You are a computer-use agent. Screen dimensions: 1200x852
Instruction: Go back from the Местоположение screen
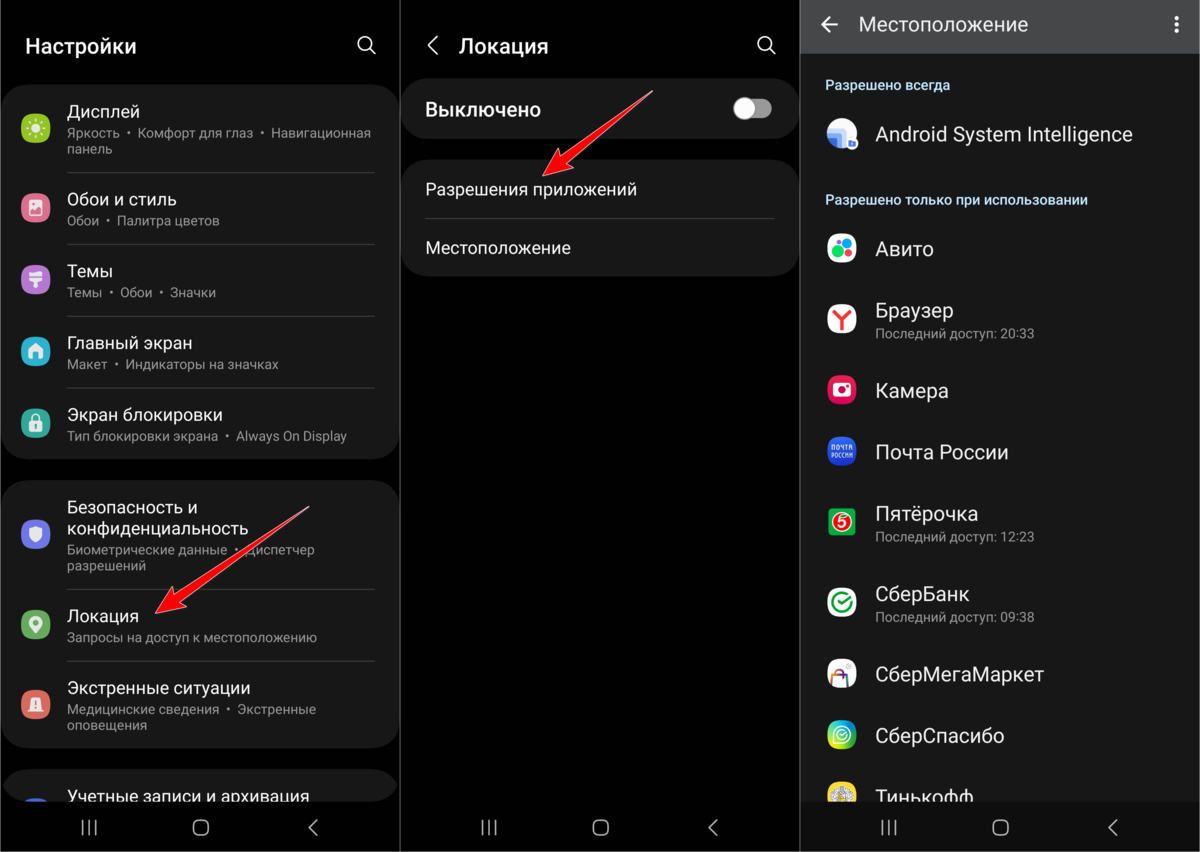coord(829,25)
